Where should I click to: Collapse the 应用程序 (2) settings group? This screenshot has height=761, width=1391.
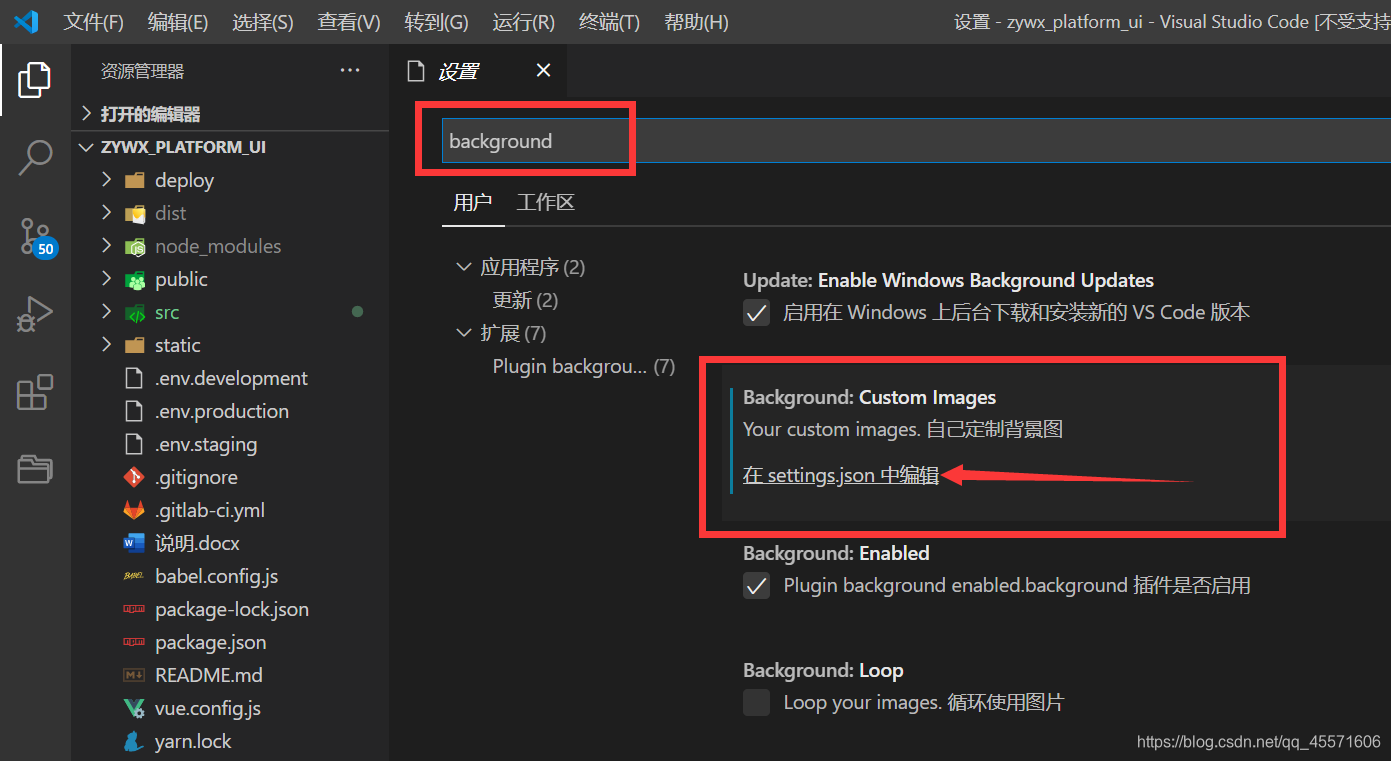[x=463, y=267]
